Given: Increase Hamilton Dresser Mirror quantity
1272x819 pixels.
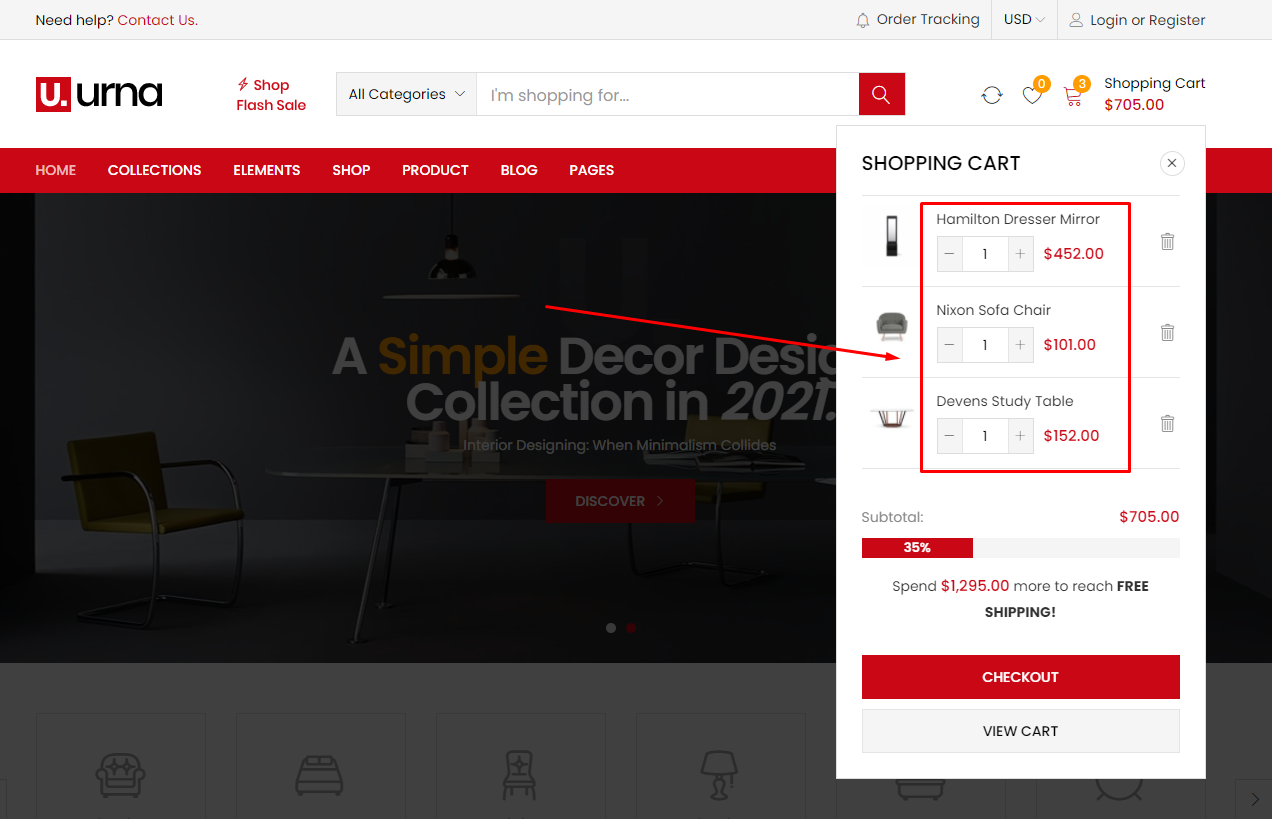Looking at the screenshot, I should pos(1020,254).
